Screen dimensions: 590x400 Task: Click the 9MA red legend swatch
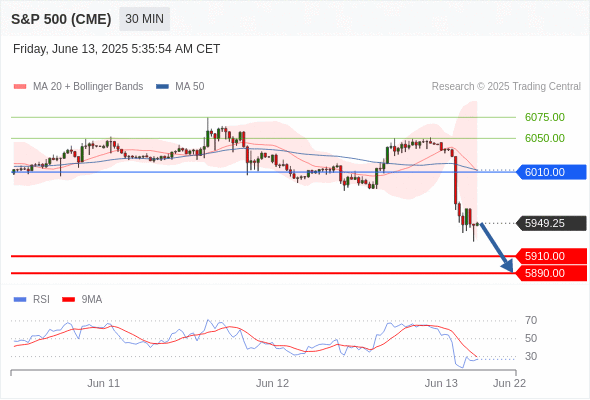[x=68, y=300]
